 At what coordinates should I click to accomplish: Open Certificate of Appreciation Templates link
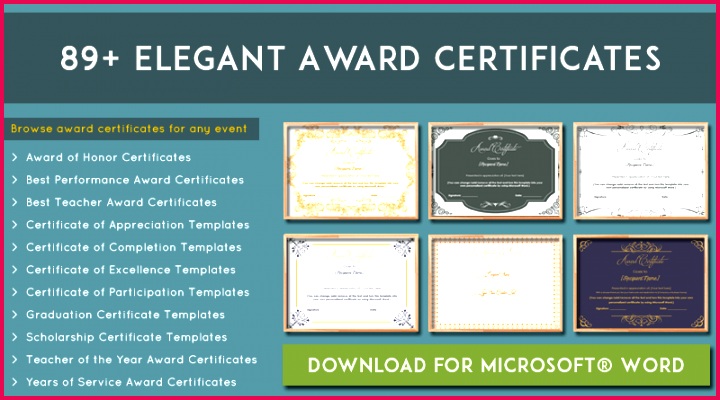138,225
